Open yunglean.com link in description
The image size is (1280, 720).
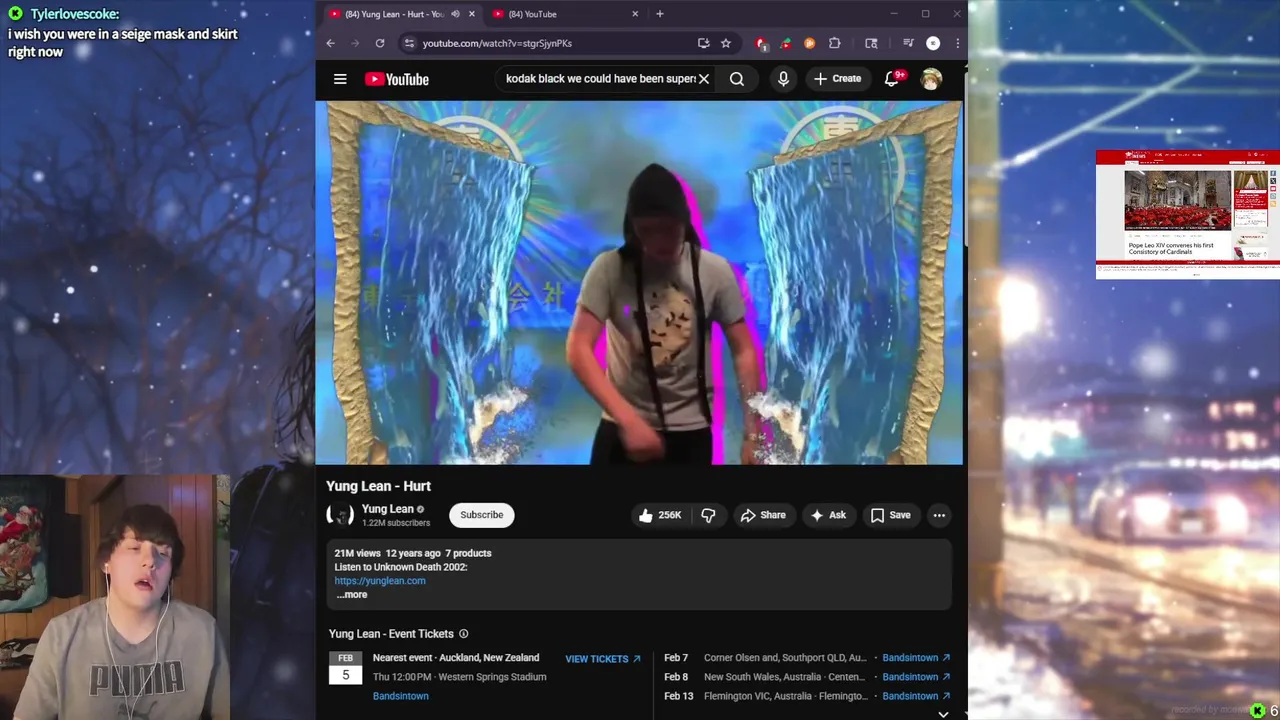tap(380, 581)
